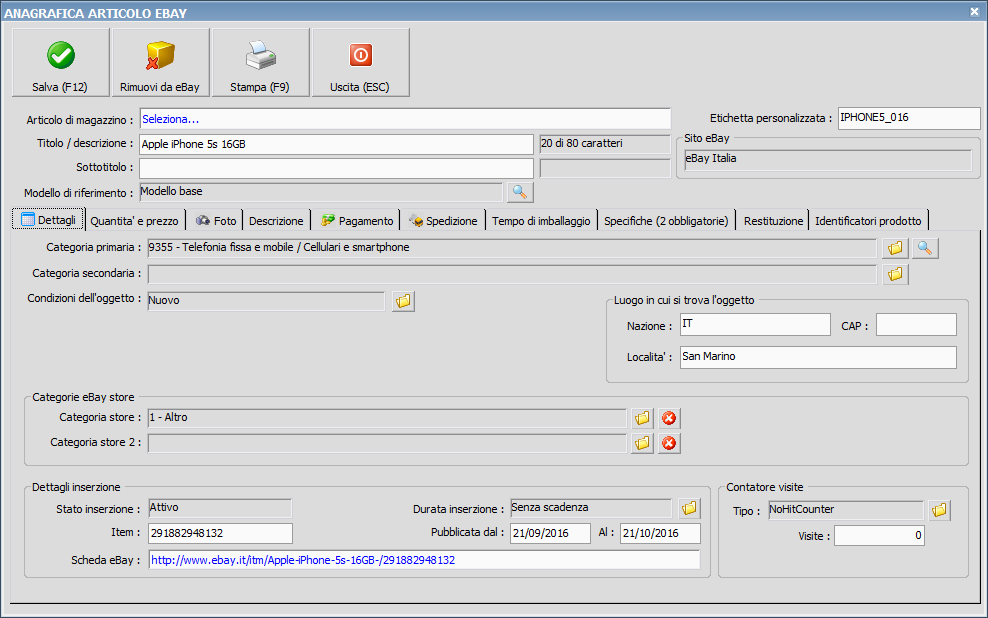Open folder picker for Categoria primaria
Viewport: 988px width, 618px height.
tap(895, 248)
